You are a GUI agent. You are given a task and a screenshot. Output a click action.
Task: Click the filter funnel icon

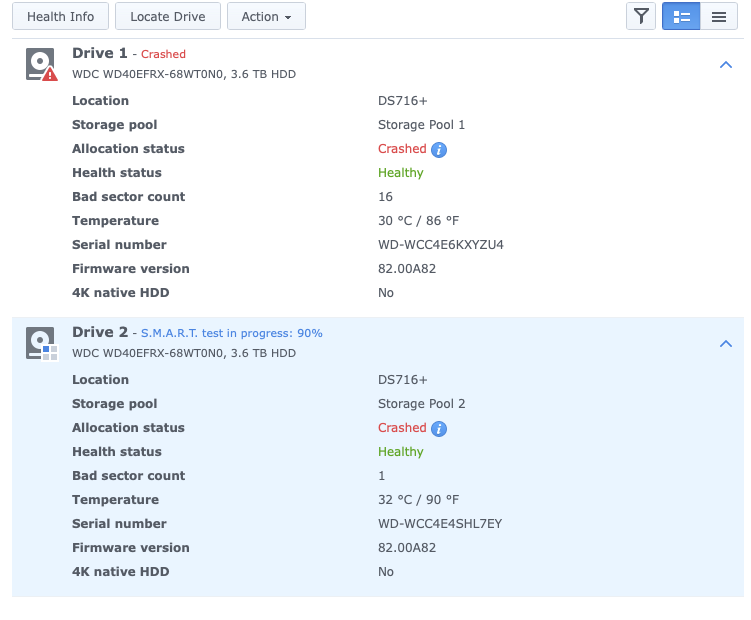640,16
